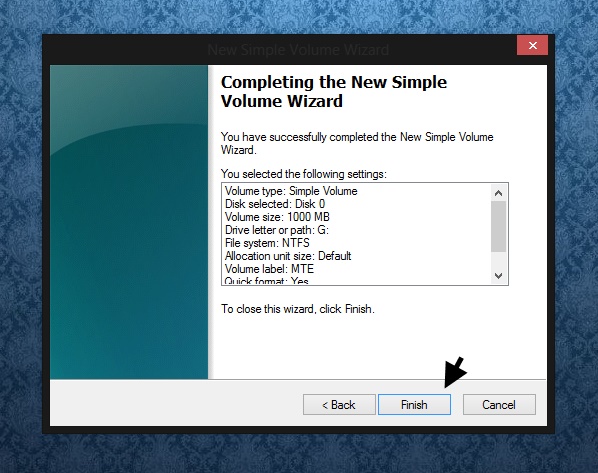The height and width of the screenshot is (473, 598).
Task: Select the 'Volume type: Simple Volume' line
Action: click(x=291, y=191)
